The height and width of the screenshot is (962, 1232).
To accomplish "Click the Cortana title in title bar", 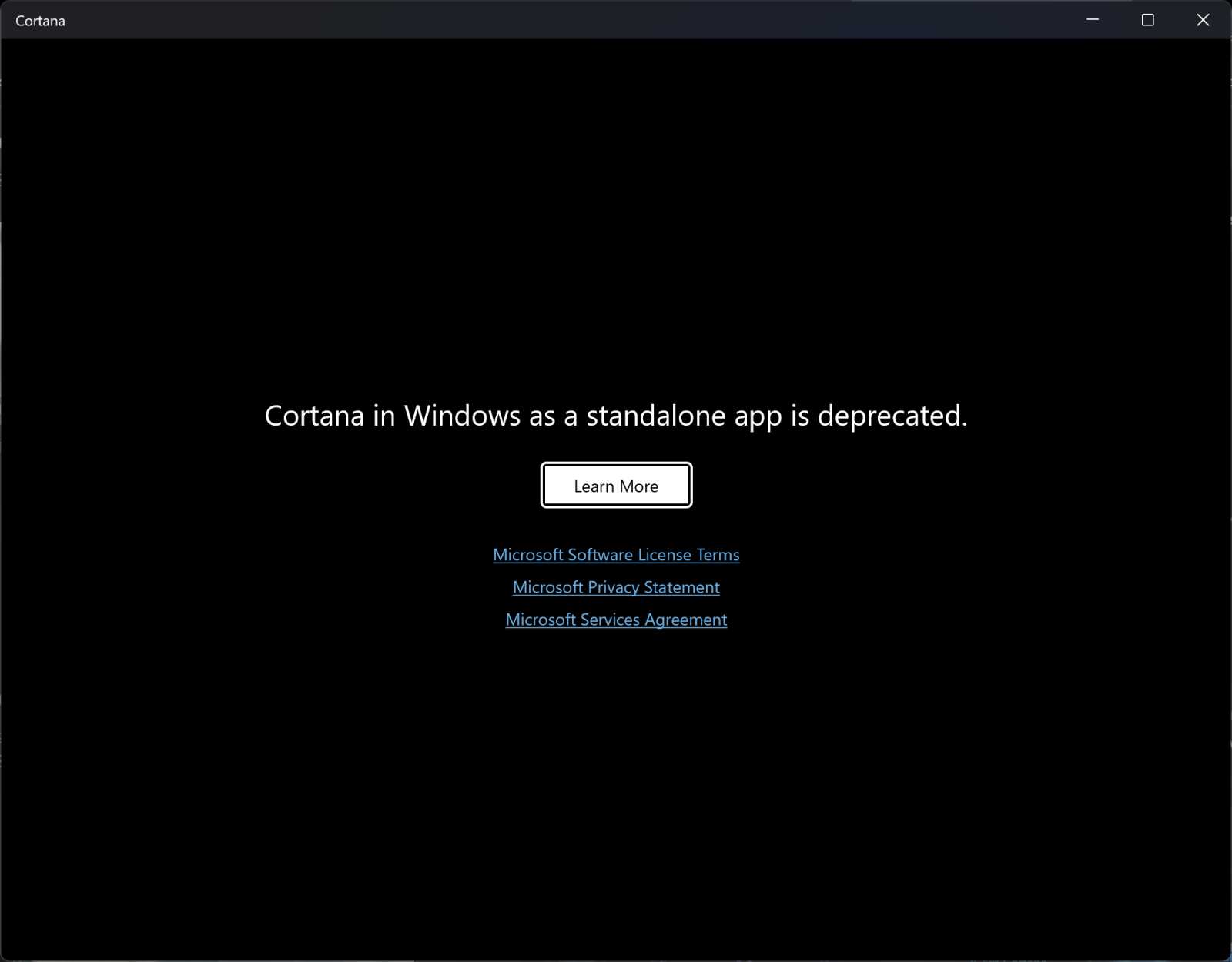I will point(40,21).
